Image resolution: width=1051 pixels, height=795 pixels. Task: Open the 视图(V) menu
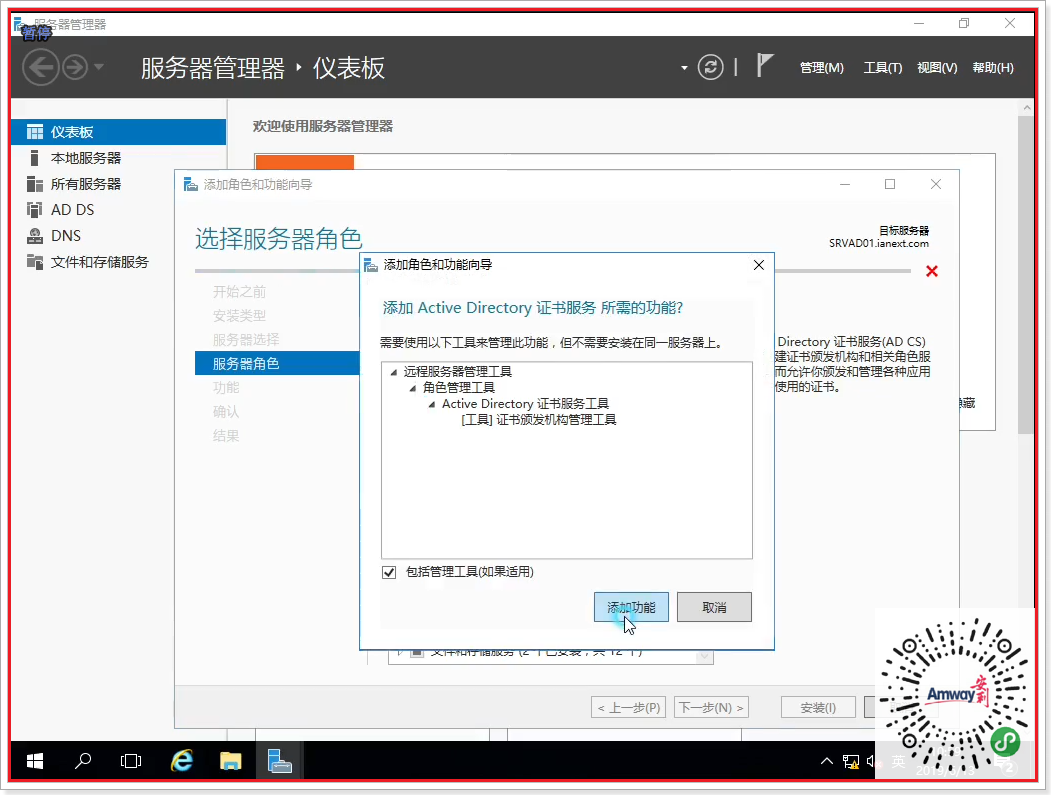937,68
